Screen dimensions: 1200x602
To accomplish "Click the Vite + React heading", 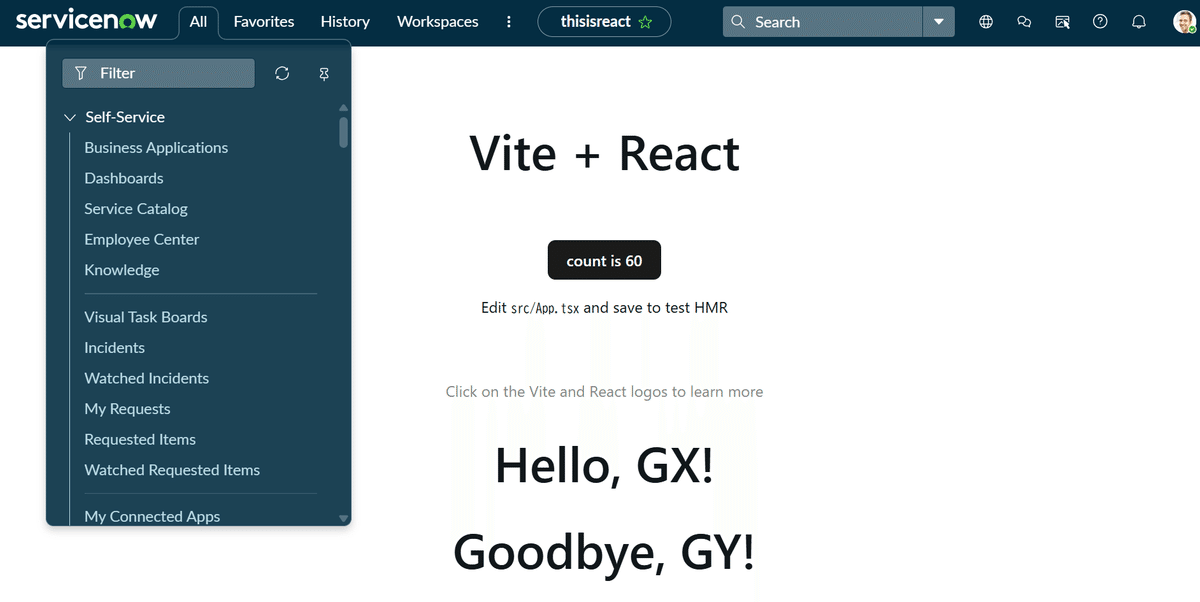I will pos(604,153).
